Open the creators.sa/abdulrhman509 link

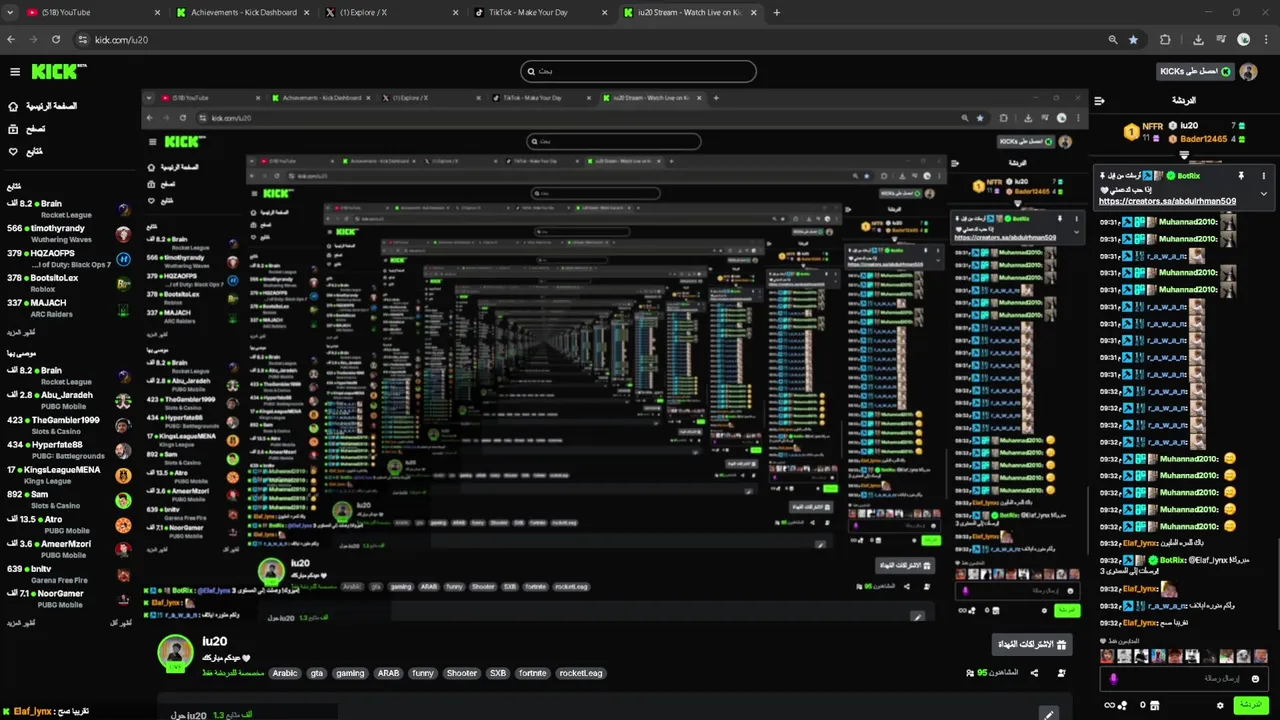pos(1167,201)
